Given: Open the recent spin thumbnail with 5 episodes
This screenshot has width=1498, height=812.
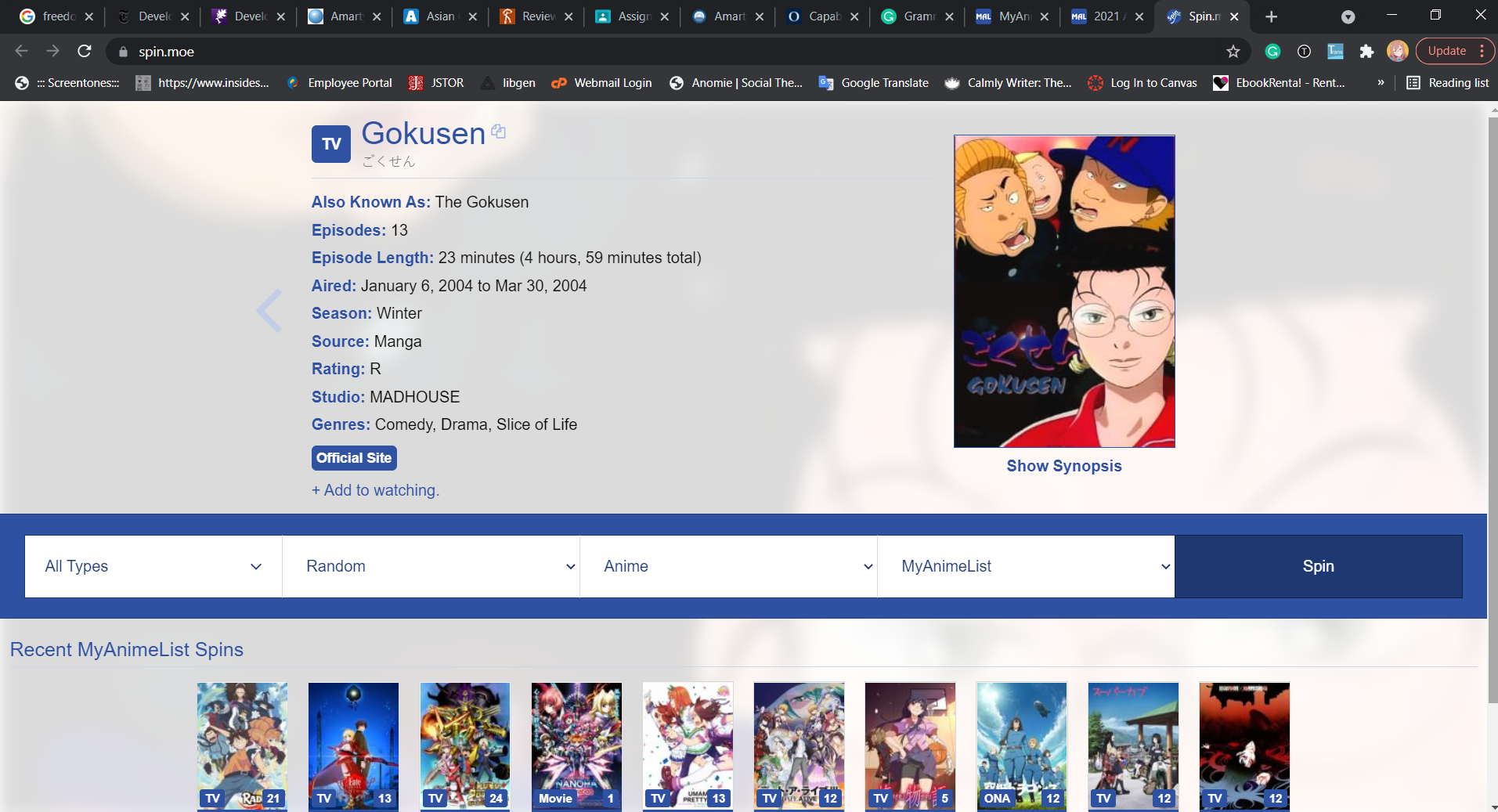Looking at the screenshot, I should pyautogui.click(x=910, y=746).
